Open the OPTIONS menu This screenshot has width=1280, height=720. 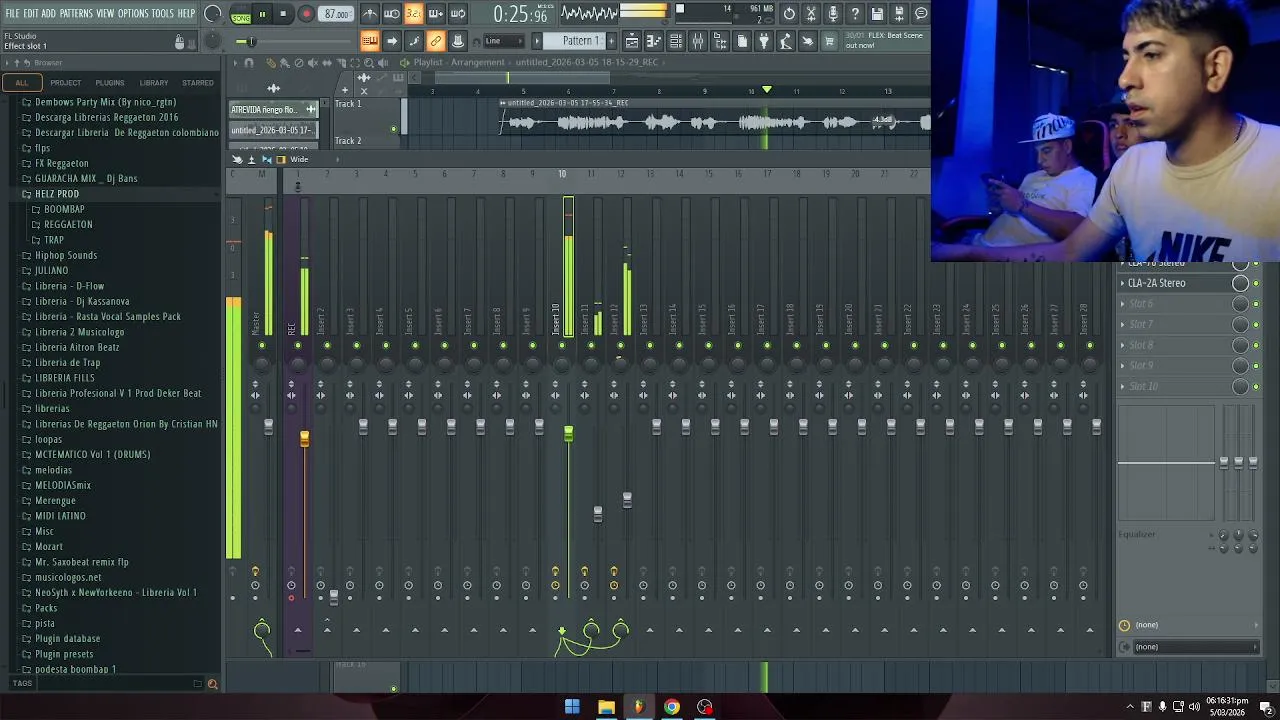[133, 13]
